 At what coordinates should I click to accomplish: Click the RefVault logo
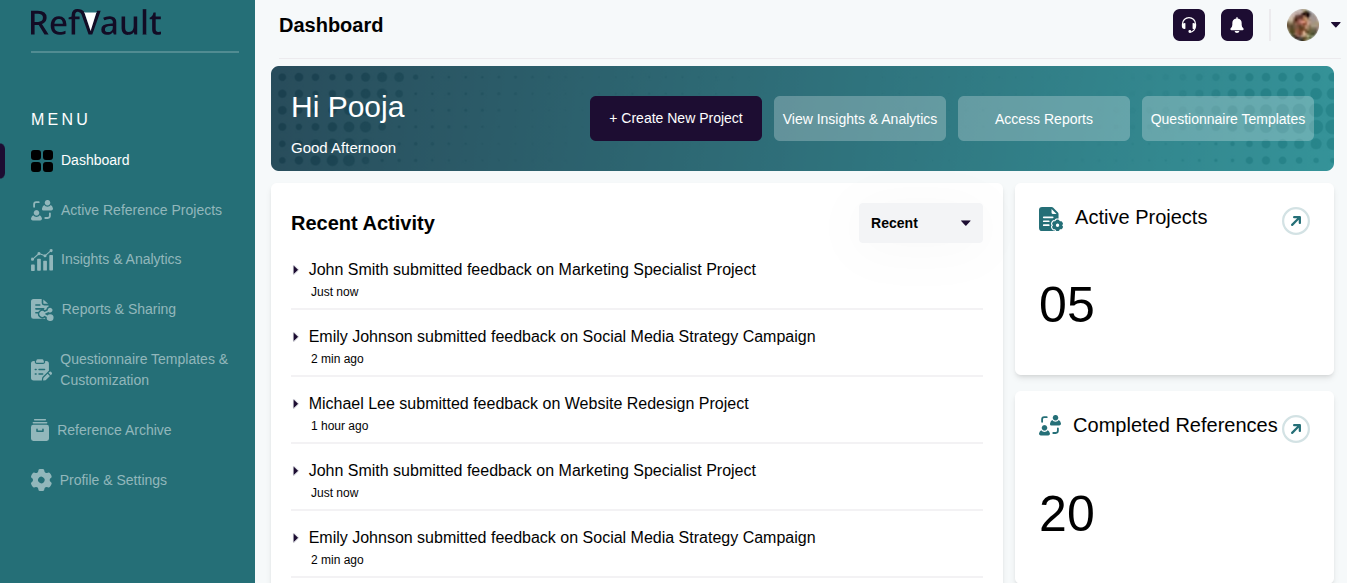(x=96, y=23)
